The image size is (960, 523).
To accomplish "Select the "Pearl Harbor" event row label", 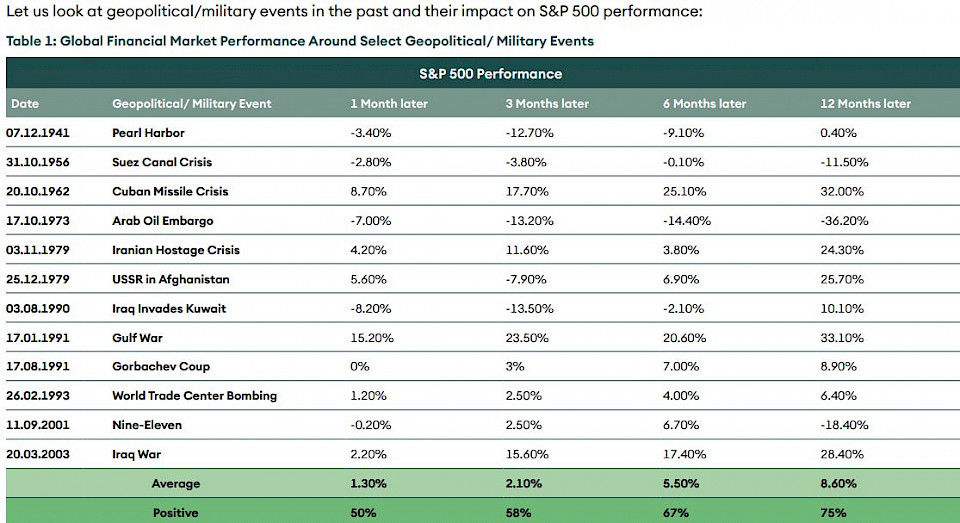I will point(148,133).
